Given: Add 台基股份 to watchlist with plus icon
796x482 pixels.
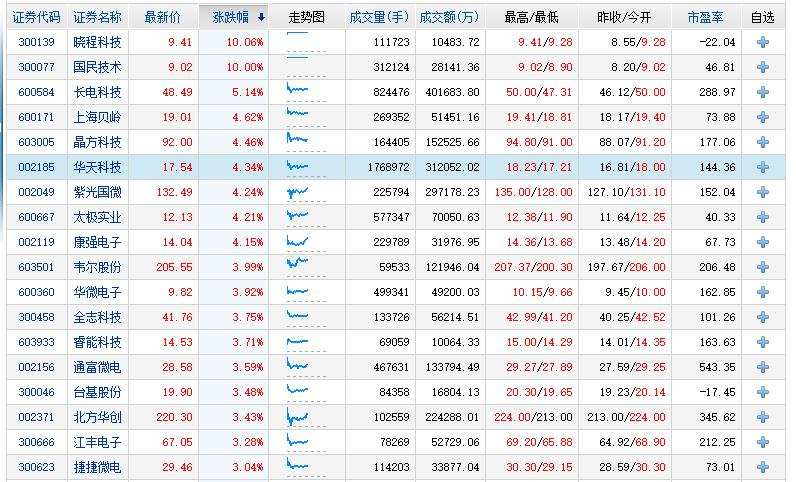Looking at the screenshot, I should coord(762,392).
